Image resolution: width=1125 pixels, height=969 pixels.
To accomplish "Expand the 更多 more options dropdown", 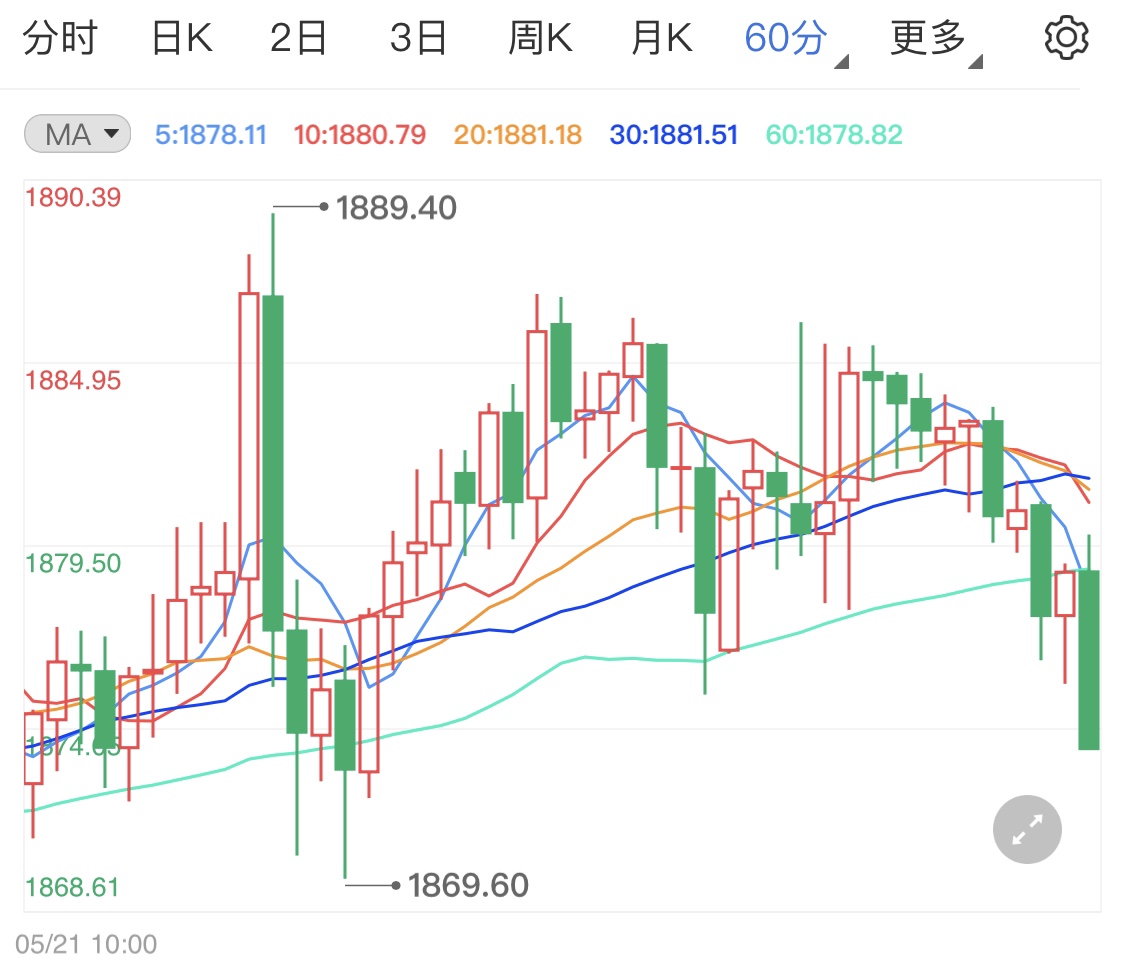I will pos(936,40).
